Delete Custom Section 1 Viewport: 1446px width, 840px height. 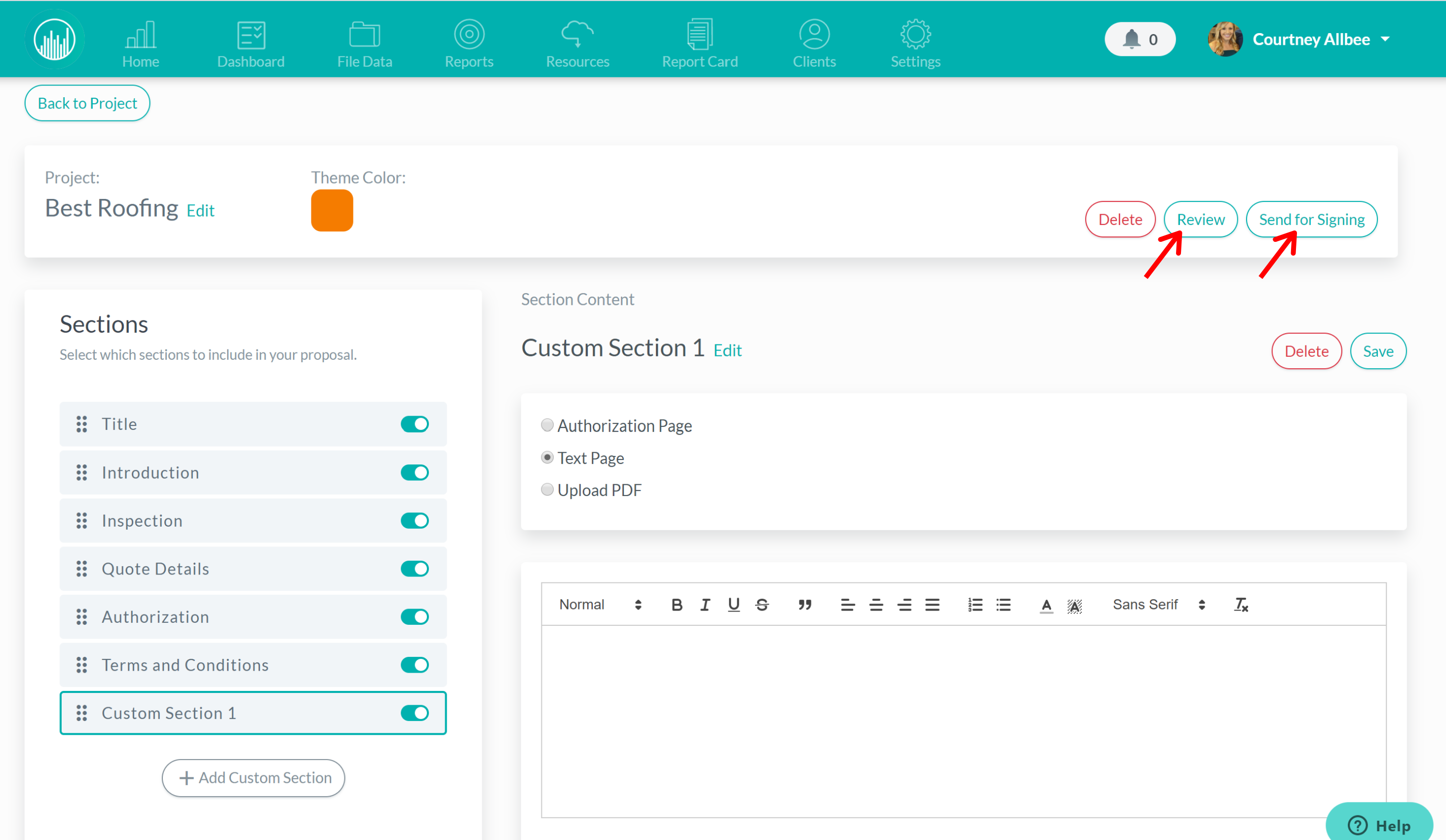click(1306, 351)
